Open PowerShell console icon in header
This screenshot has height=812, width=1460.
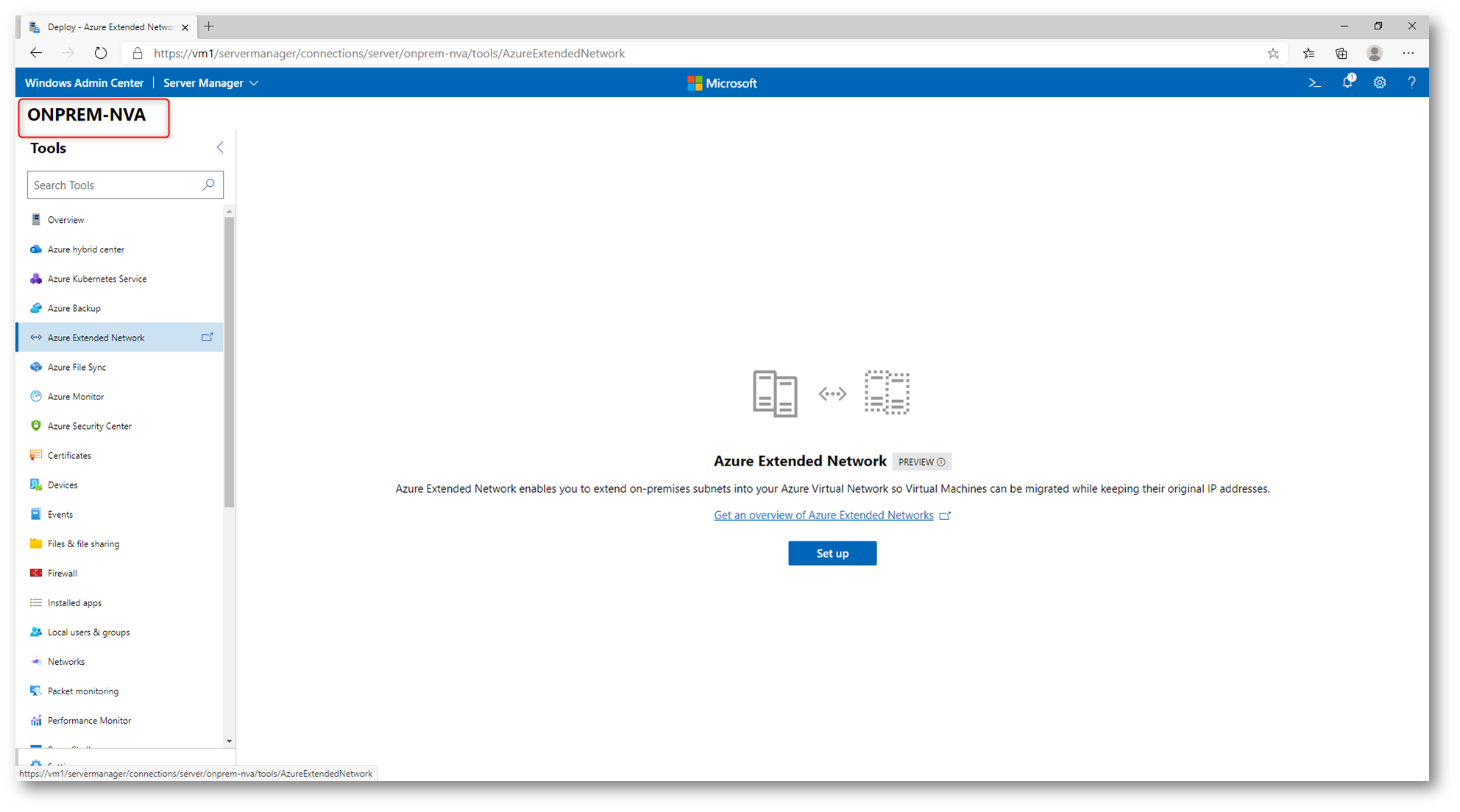1314,83
